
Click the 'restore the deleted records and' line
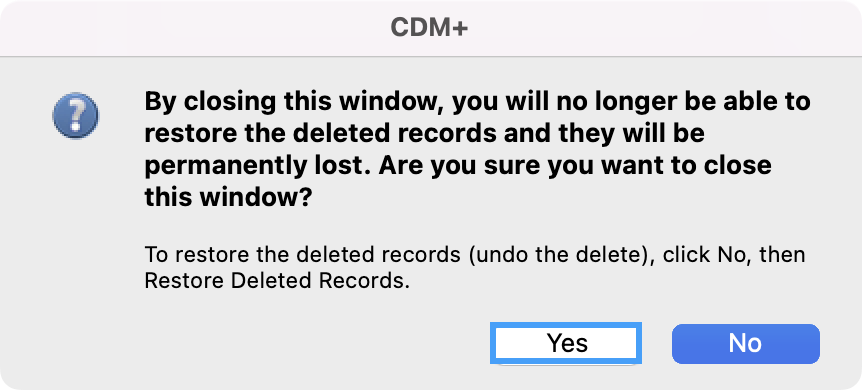424,134
